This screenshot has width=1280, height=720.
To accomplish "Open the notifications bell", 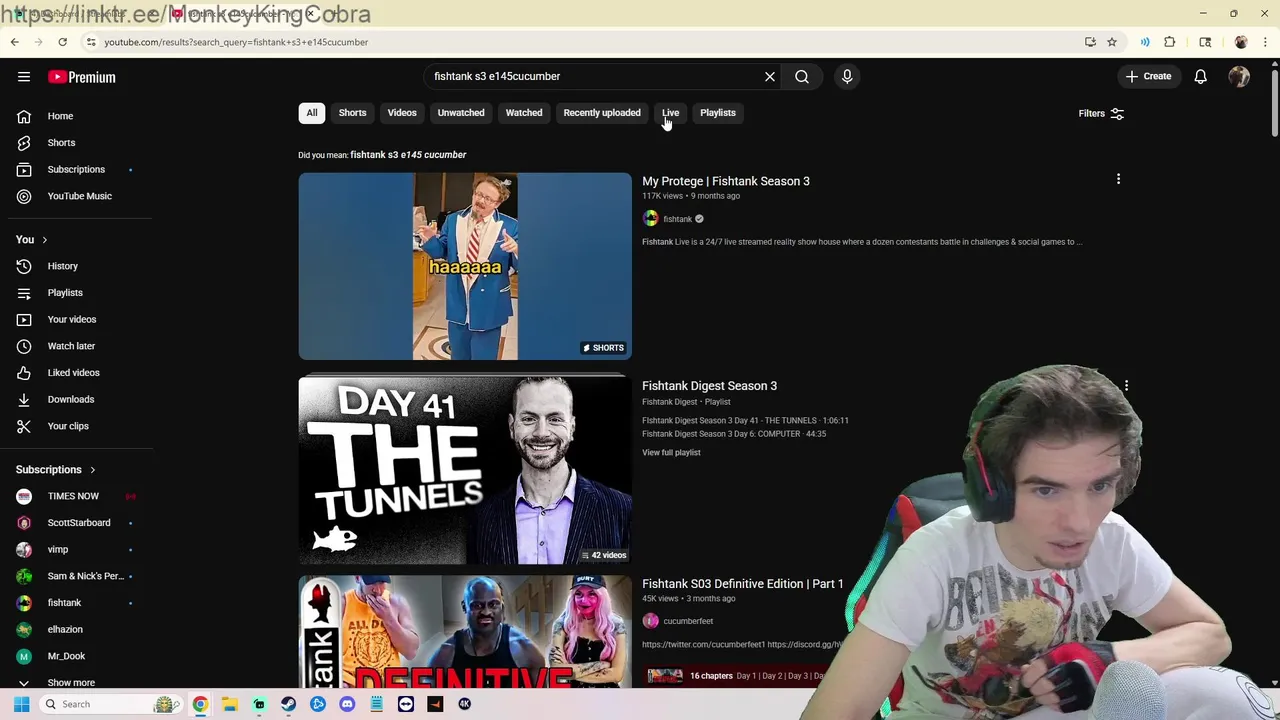I will [x=1201, y=77].
